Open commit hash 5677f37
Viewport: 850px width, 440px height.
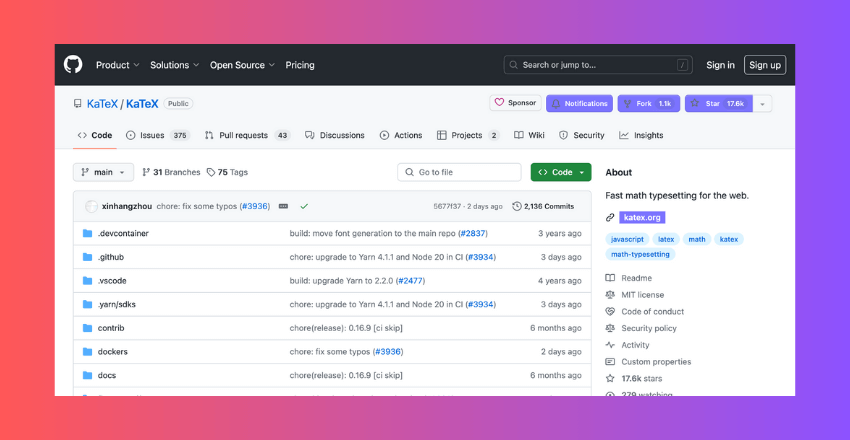coord(447,206)
